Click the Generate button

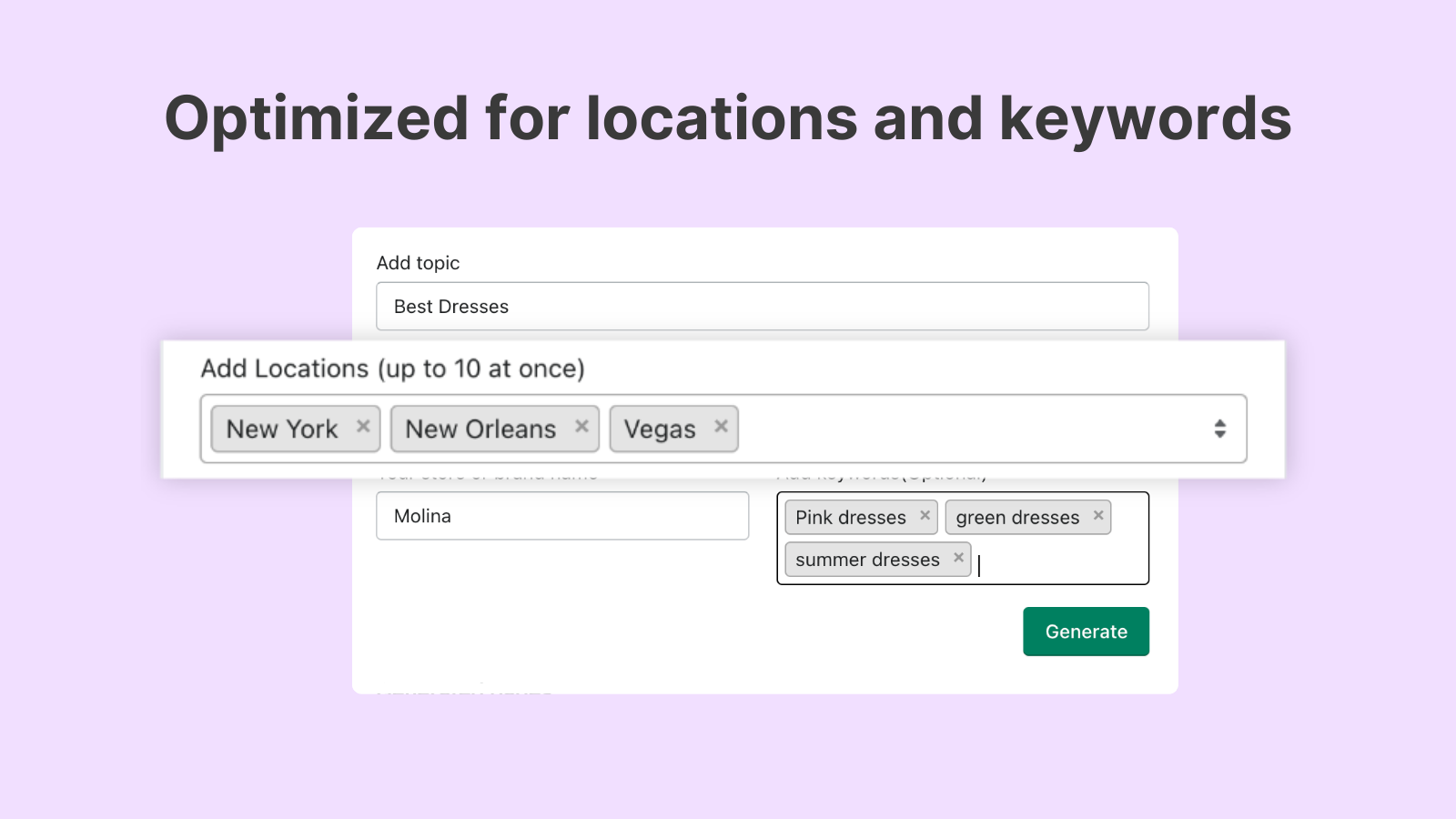(x=1086, y=631)
